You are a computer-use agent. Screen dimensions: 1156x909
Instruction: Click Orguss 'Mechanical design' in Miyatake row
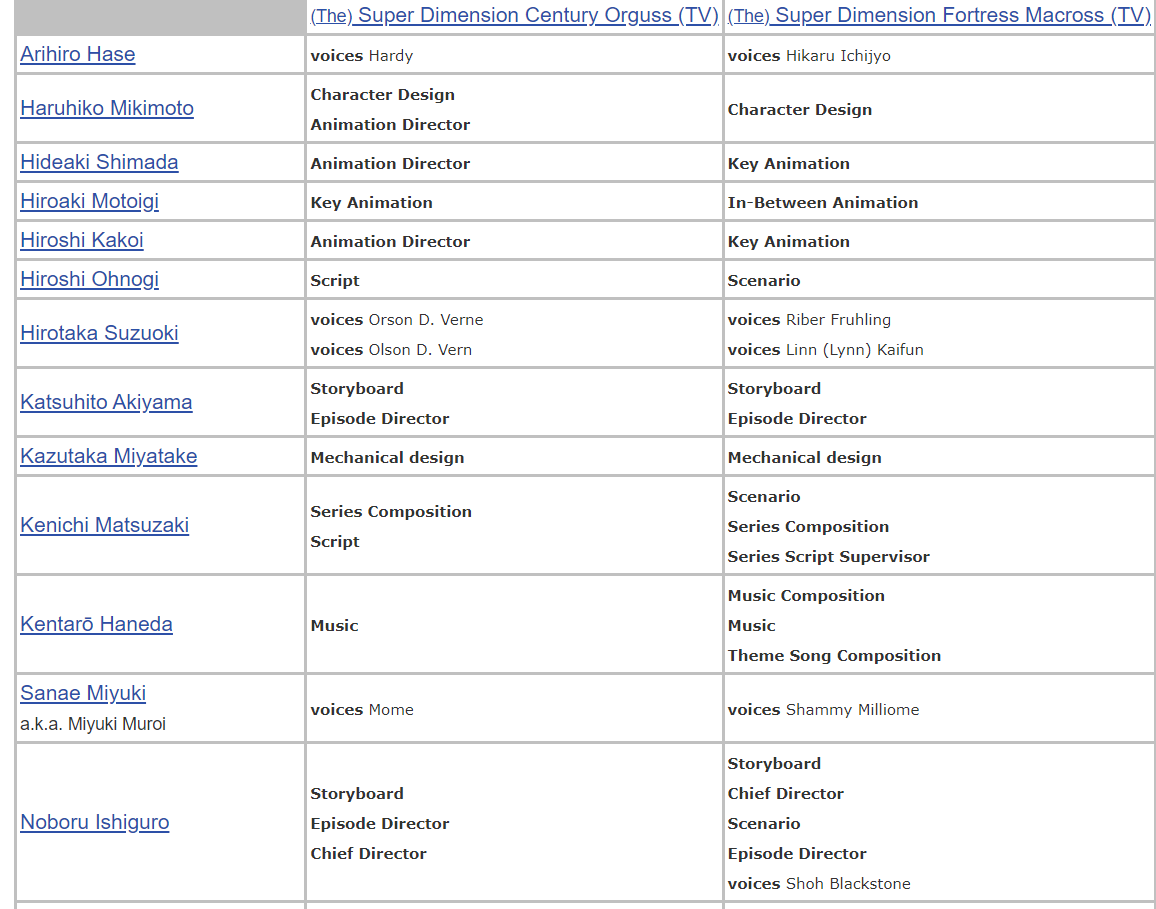[387, 458]
